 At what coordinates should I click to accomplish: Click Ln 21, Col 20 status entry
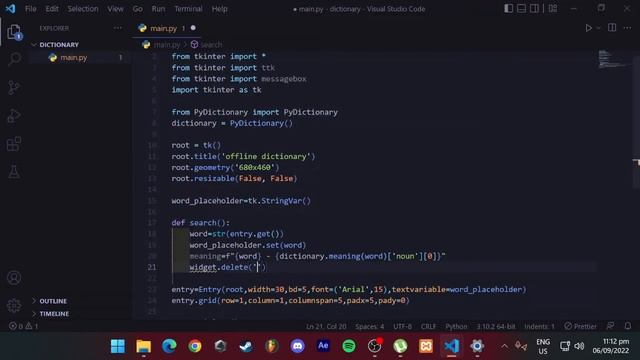tap(326, 326)
